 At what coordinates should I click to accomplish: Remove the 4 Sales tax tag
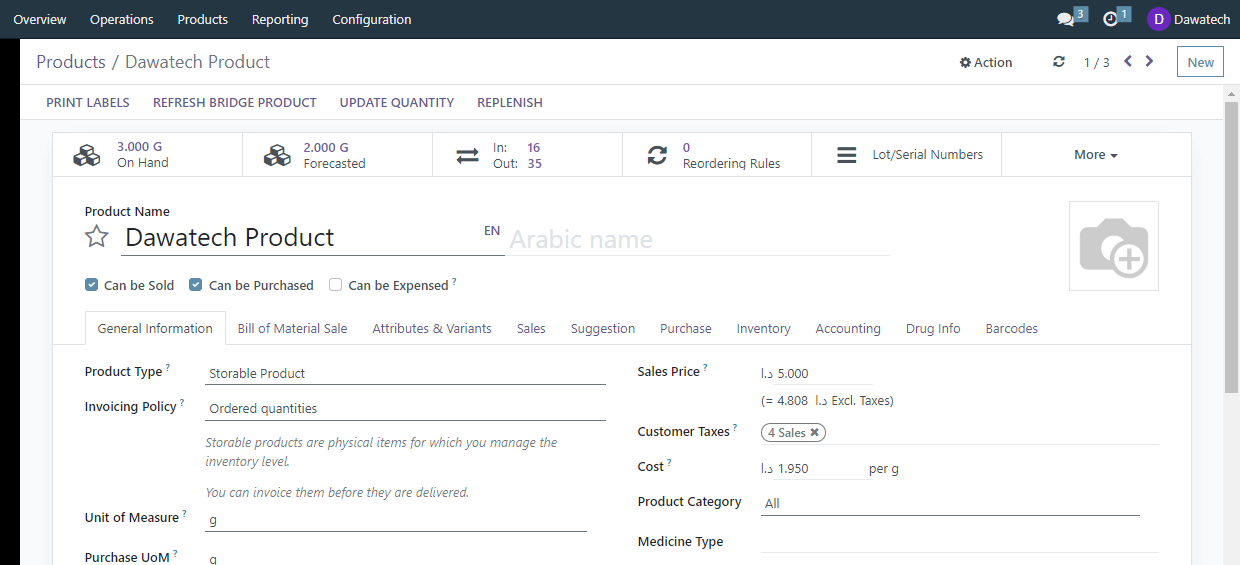coord(815,432)
